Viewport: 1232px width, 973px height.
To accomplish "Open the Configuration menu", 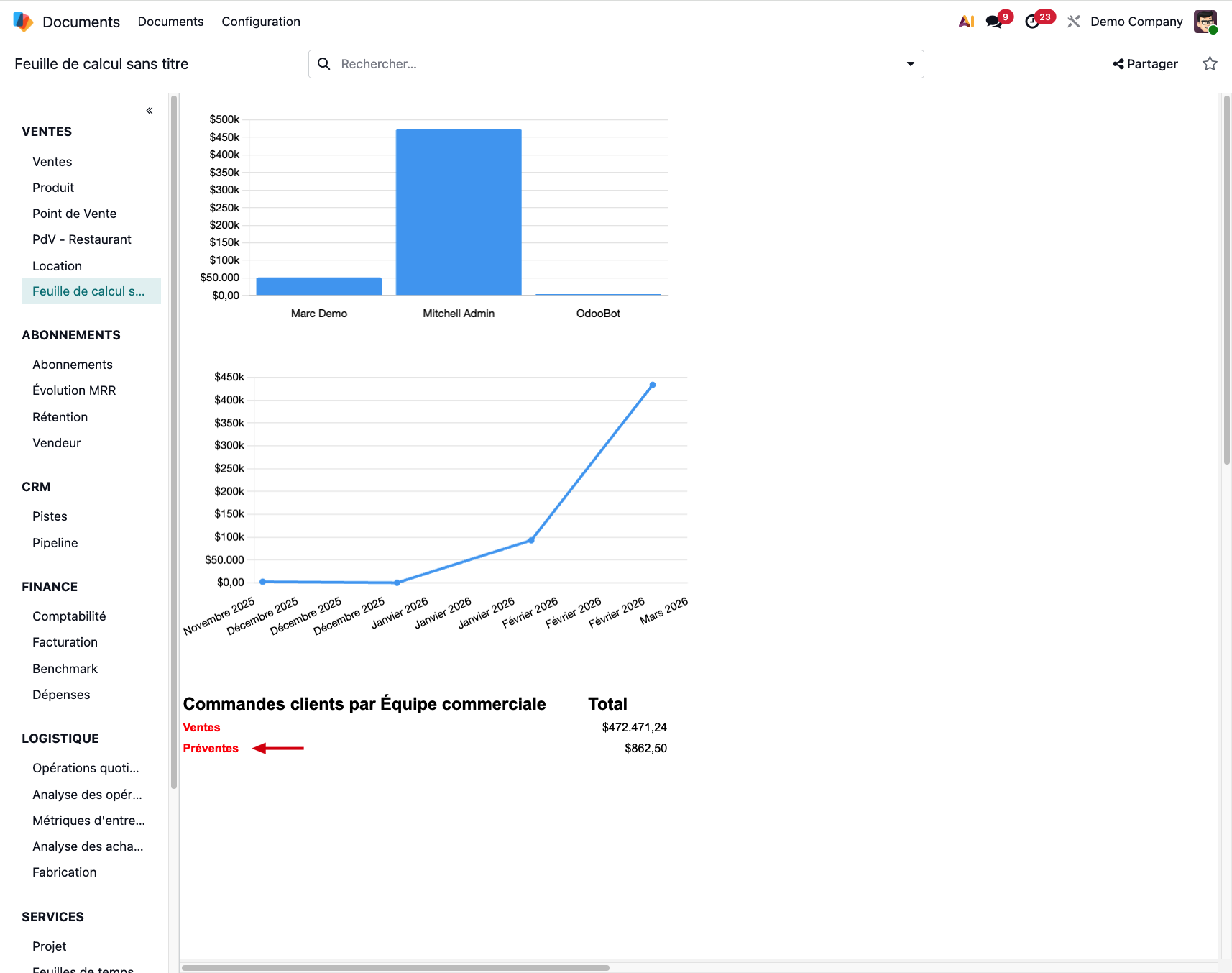I will click(x=260, y=22).
